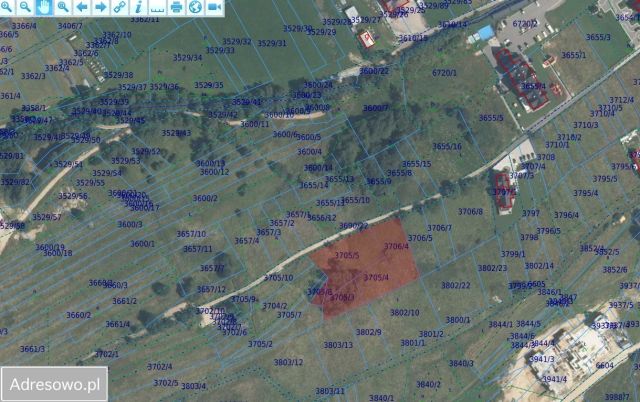
Task: Click parcel label 3657/12
Action: [211, 289]
